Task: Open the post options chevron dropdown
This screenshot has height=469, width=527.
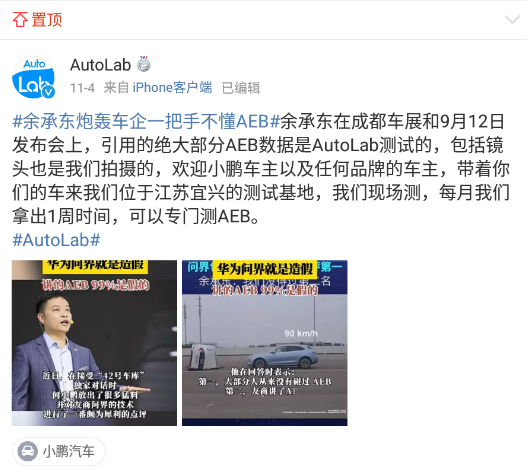Action: tap(512, 20)
